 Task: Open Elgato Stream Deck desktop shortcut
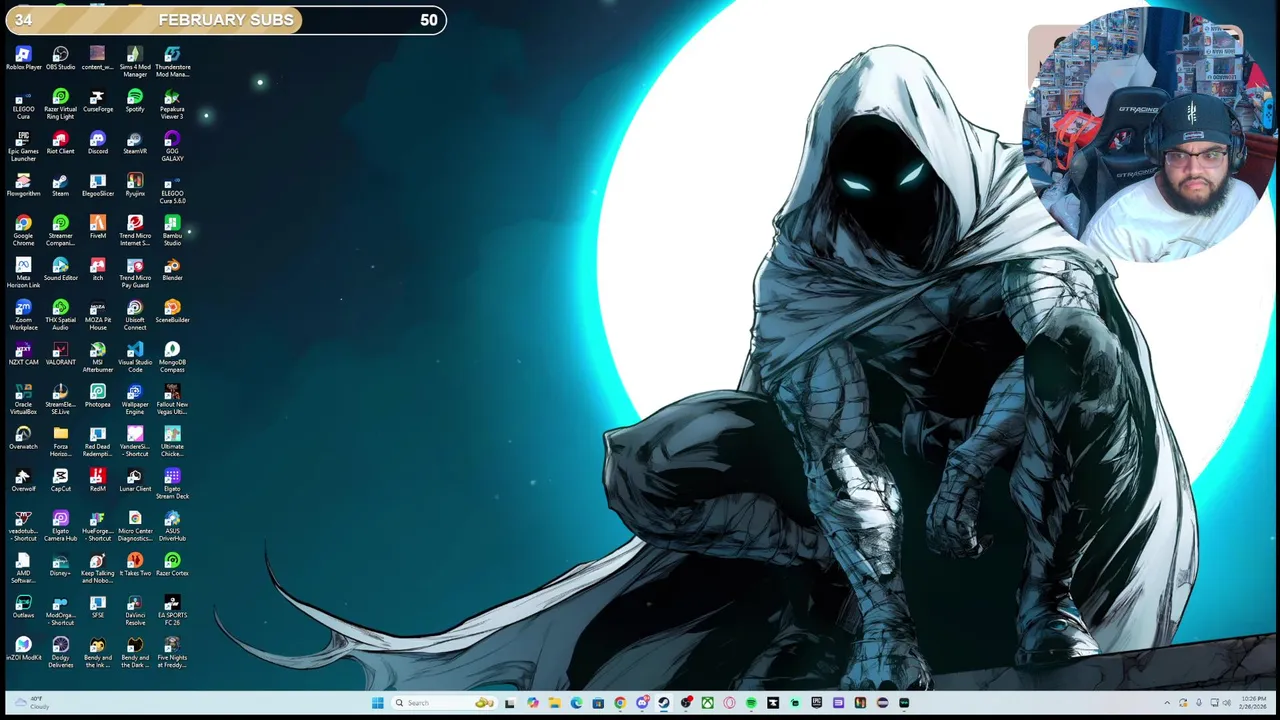point(172,483)
